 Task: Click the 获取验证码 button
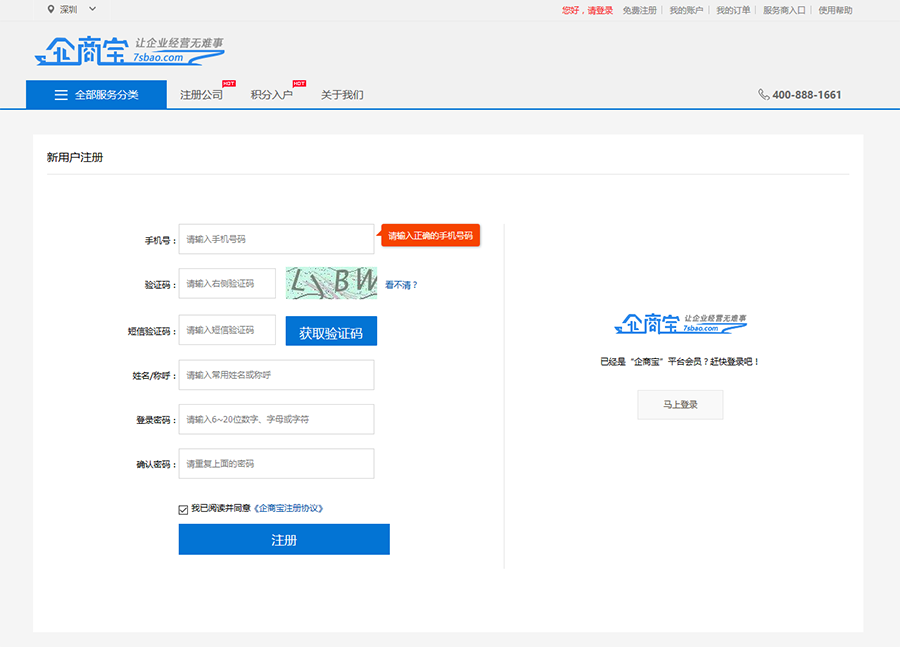click(331, 332)
